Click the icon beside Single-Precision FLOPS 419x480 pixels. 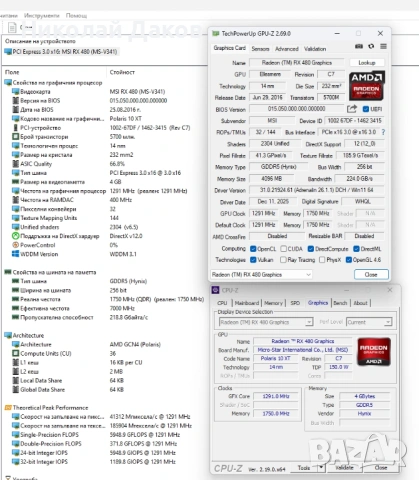click(15, 435)
